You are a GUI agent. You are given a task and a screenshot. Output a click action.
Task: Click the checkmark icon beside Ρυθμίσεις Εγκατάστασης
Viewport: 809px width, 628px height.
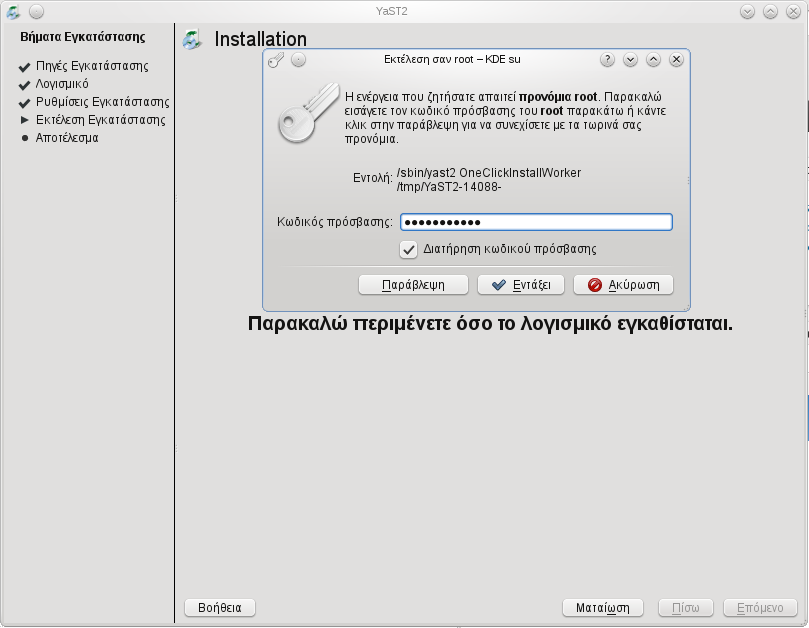pyautogui.click(x=24, y=103)
